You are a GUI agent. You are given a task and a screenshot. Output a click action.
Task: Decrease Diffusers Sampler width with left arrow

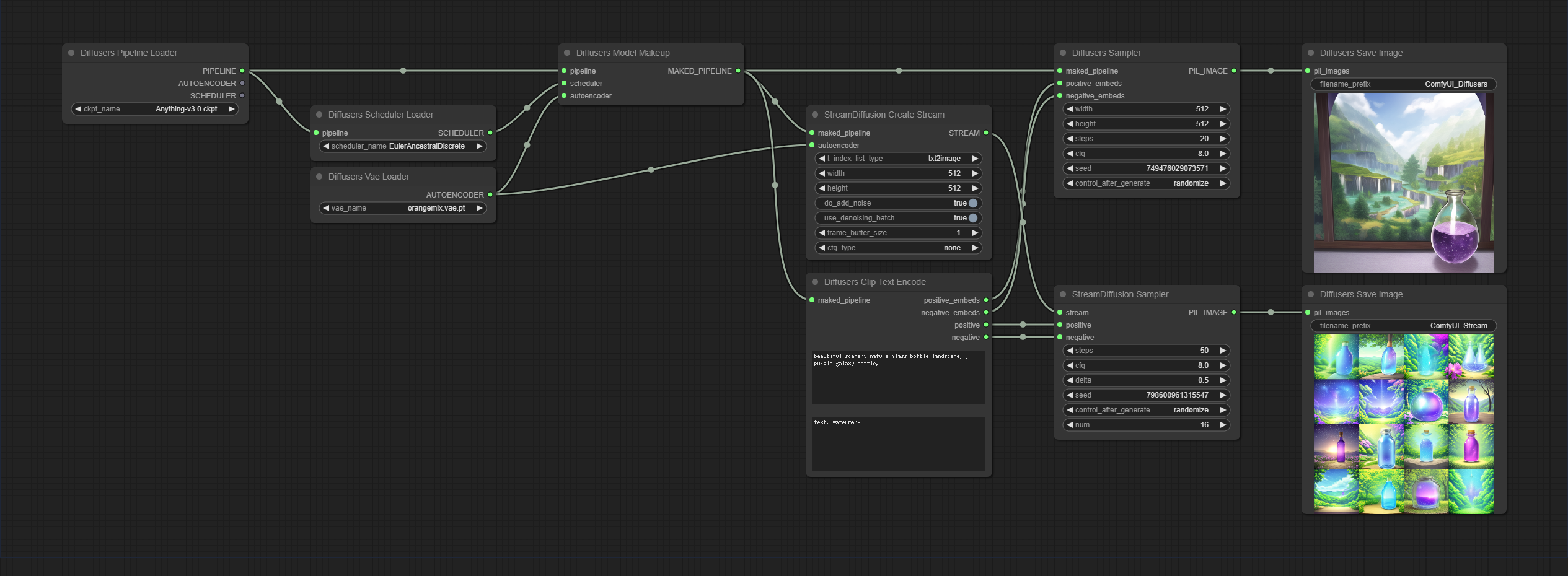click(1070, 109)
